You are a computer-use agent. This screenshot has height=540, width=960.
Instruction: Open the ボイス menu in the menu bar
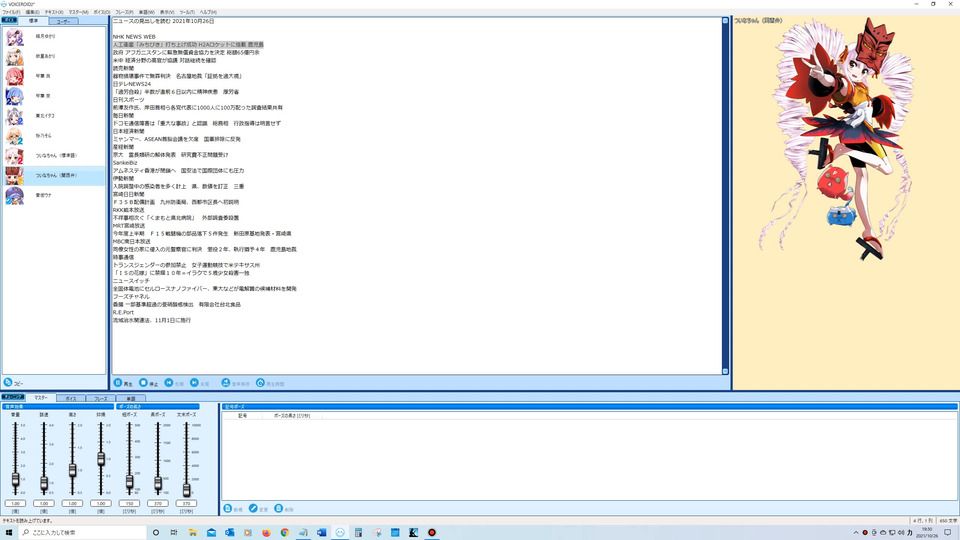[x=102, y=12]
